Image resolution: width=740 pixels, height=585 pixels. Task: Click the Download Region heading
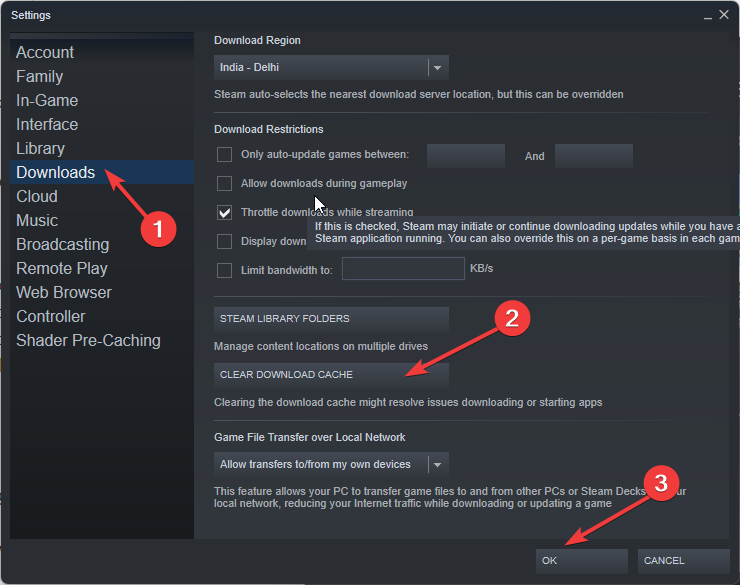pos(257,41)
